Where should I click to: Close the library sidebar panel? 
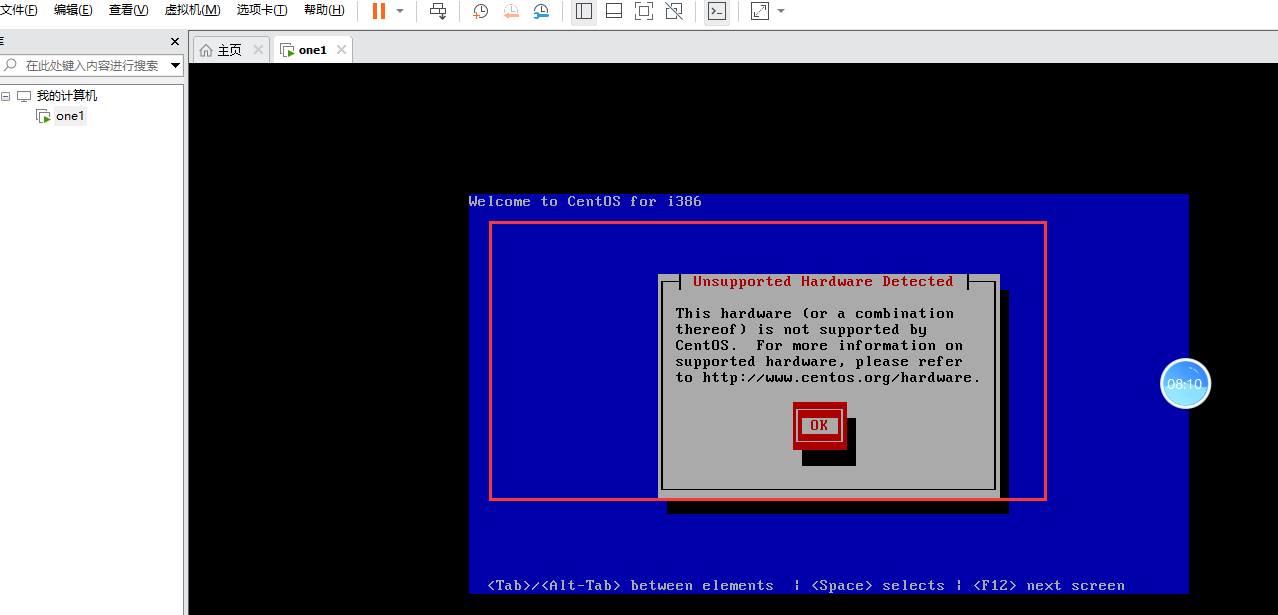[175, 42]
